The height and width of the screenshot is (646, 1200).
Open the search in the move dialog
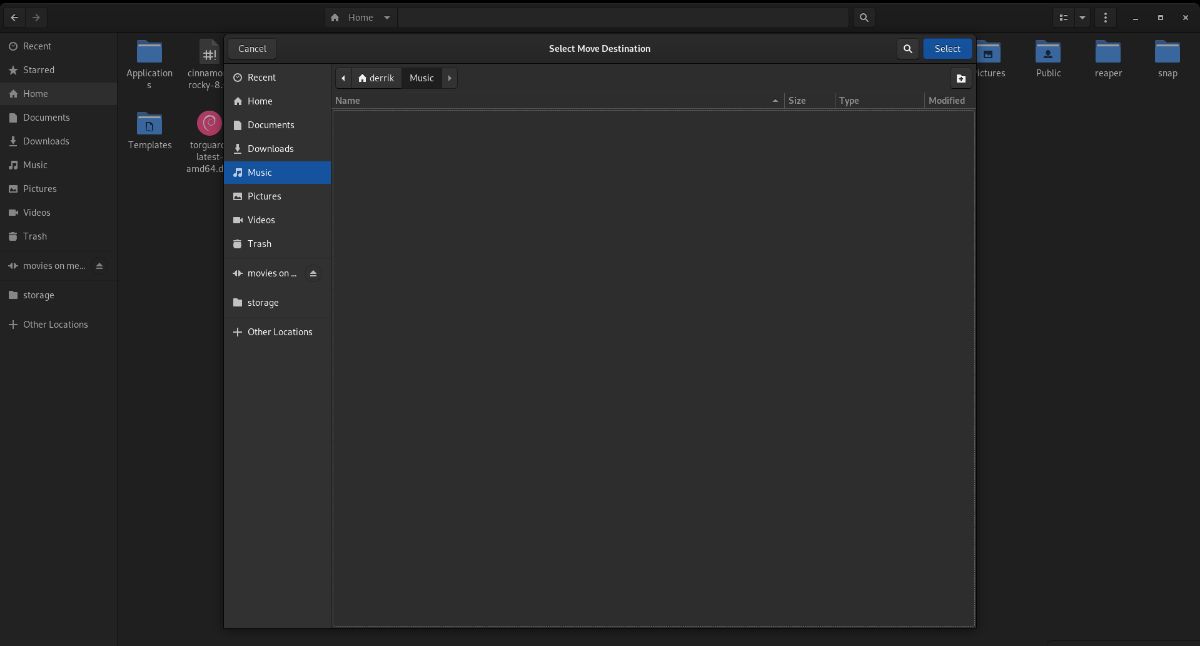tap(907, 48)
